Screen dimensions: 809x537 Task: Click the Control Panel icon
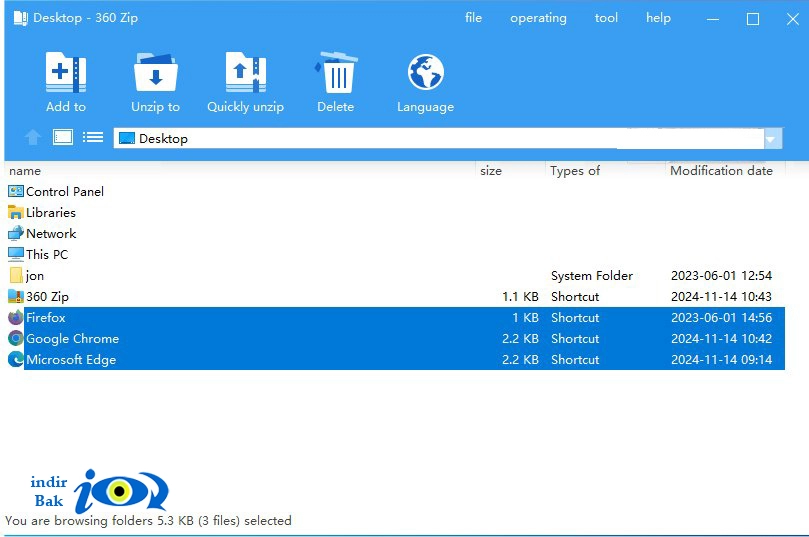(x=16, y=191)
